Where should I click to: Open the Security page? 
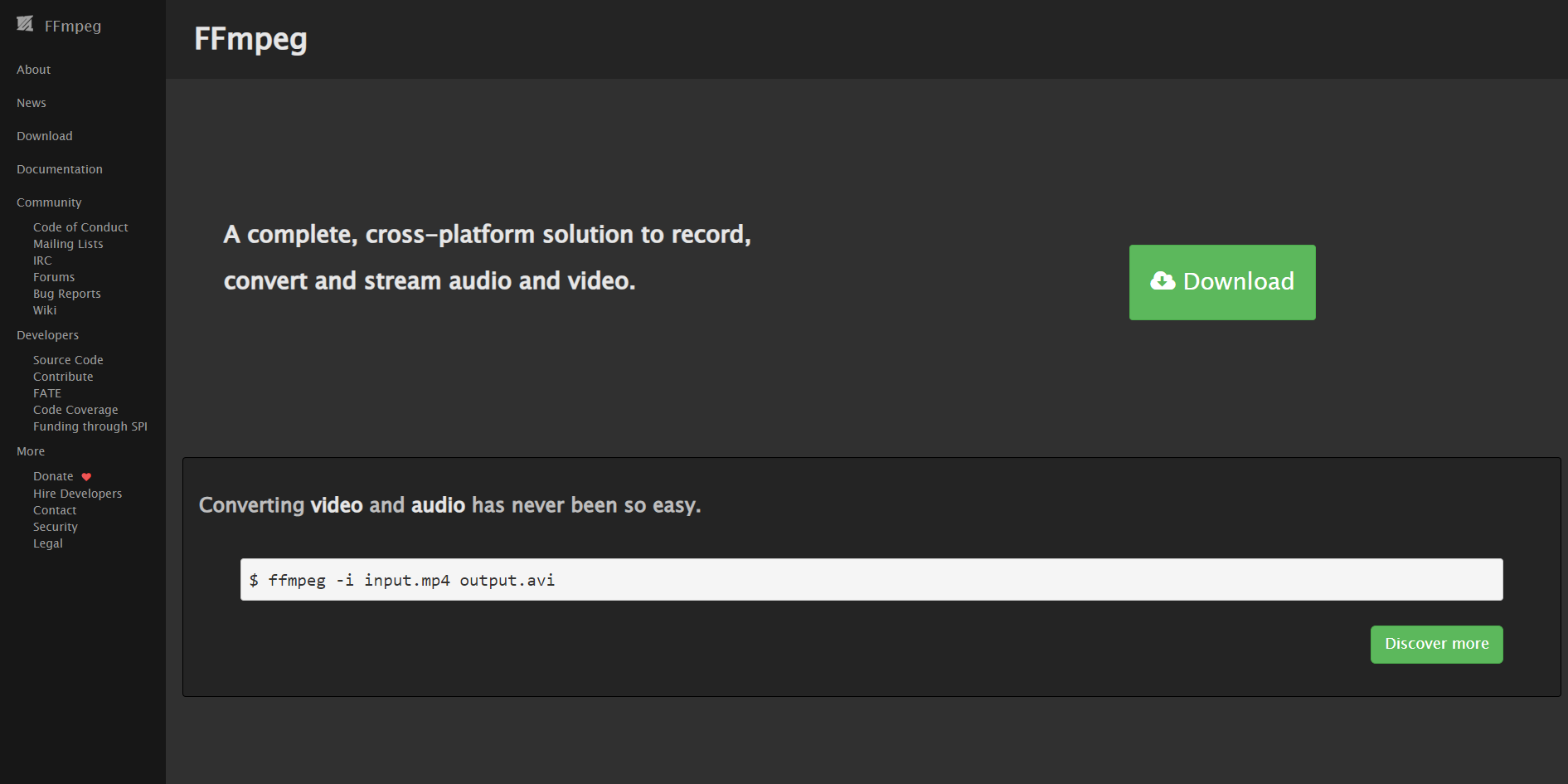(x=56, y=527)
